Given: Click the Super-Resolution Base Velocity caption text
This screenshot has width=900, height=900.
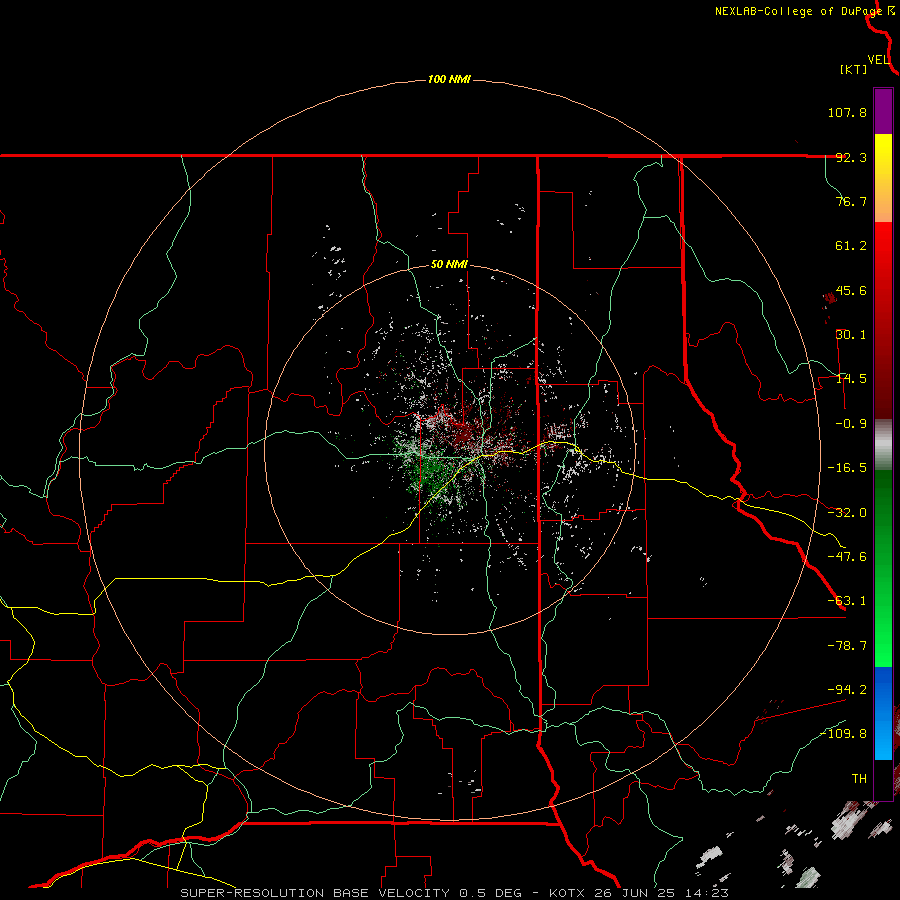Looking at the screenshot, I should 455,893.
